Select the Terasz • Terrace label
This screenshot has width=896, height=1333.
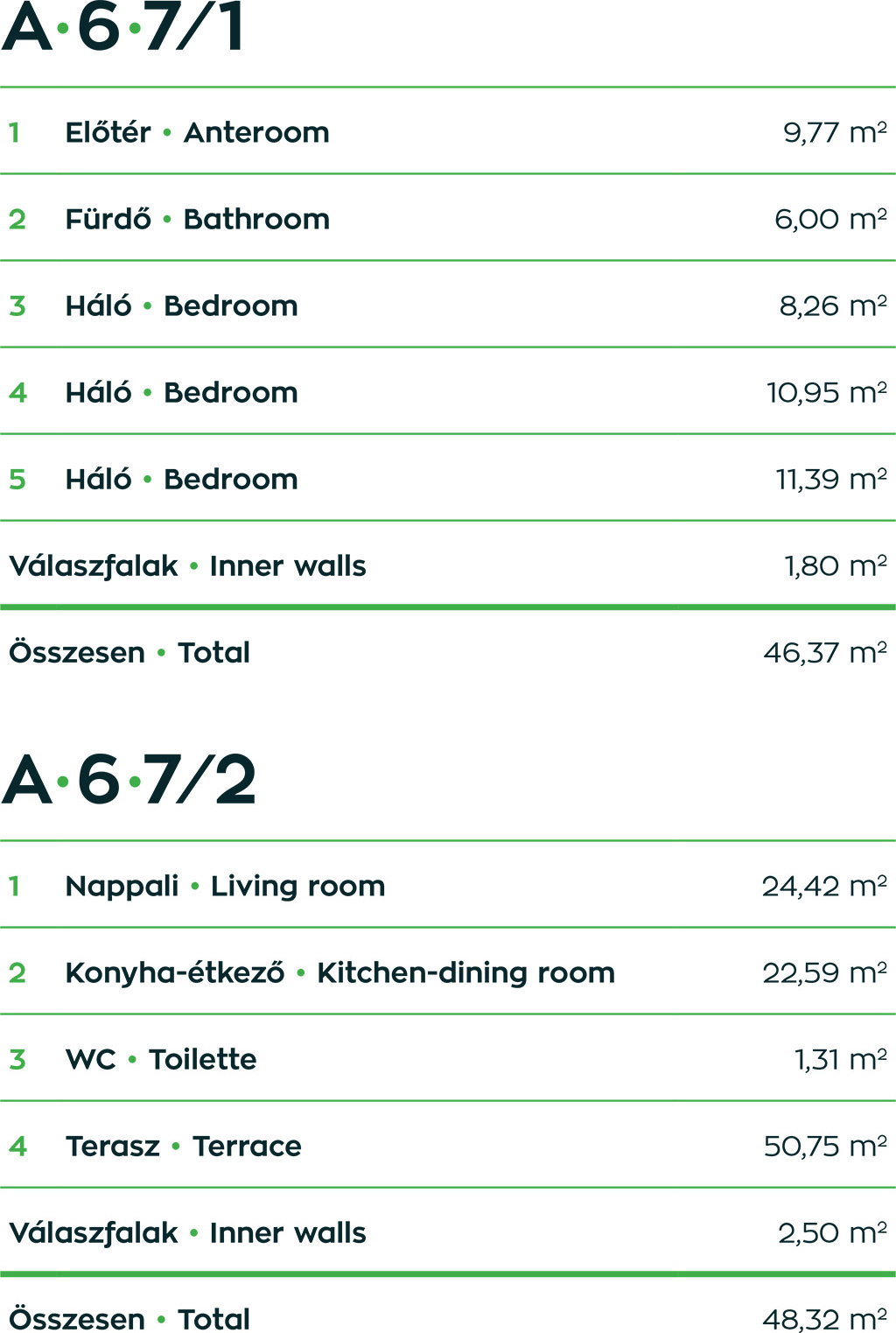tap(183, 1146)
